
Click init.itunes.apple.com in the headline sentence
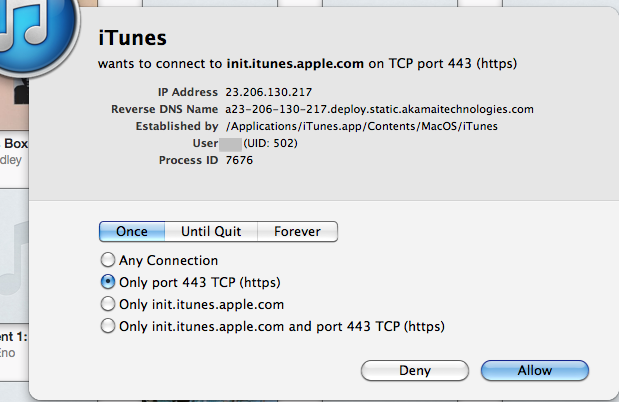(295, 64)
